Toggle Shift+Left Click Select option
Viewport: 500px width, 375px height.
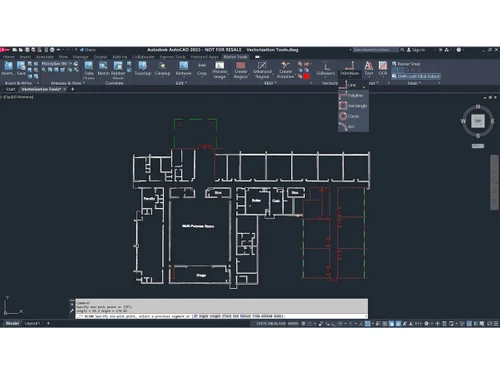tap(416, 76)
